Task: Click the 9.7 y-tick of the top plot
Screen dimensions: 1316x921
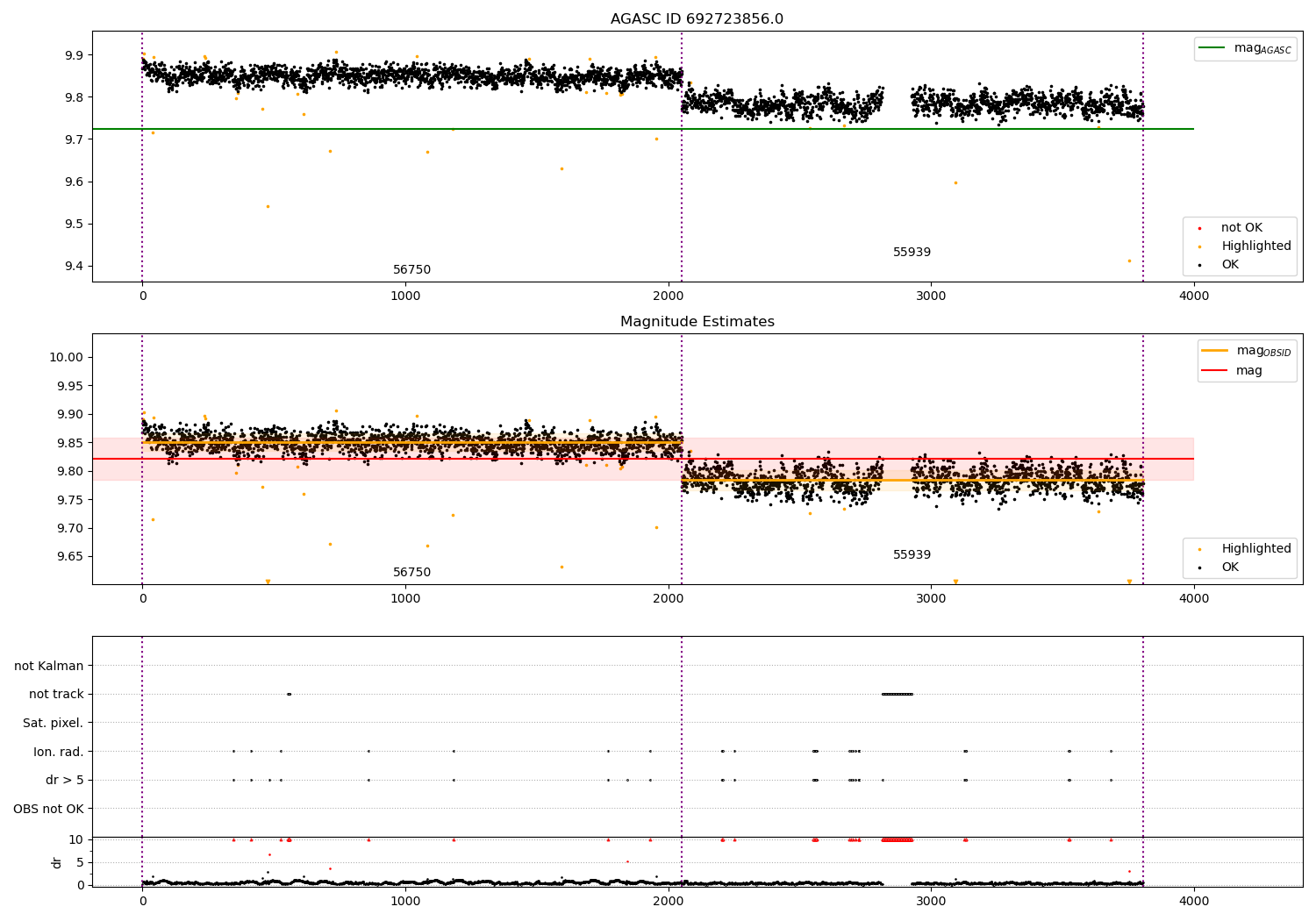Action: click(x=74, y=139)
